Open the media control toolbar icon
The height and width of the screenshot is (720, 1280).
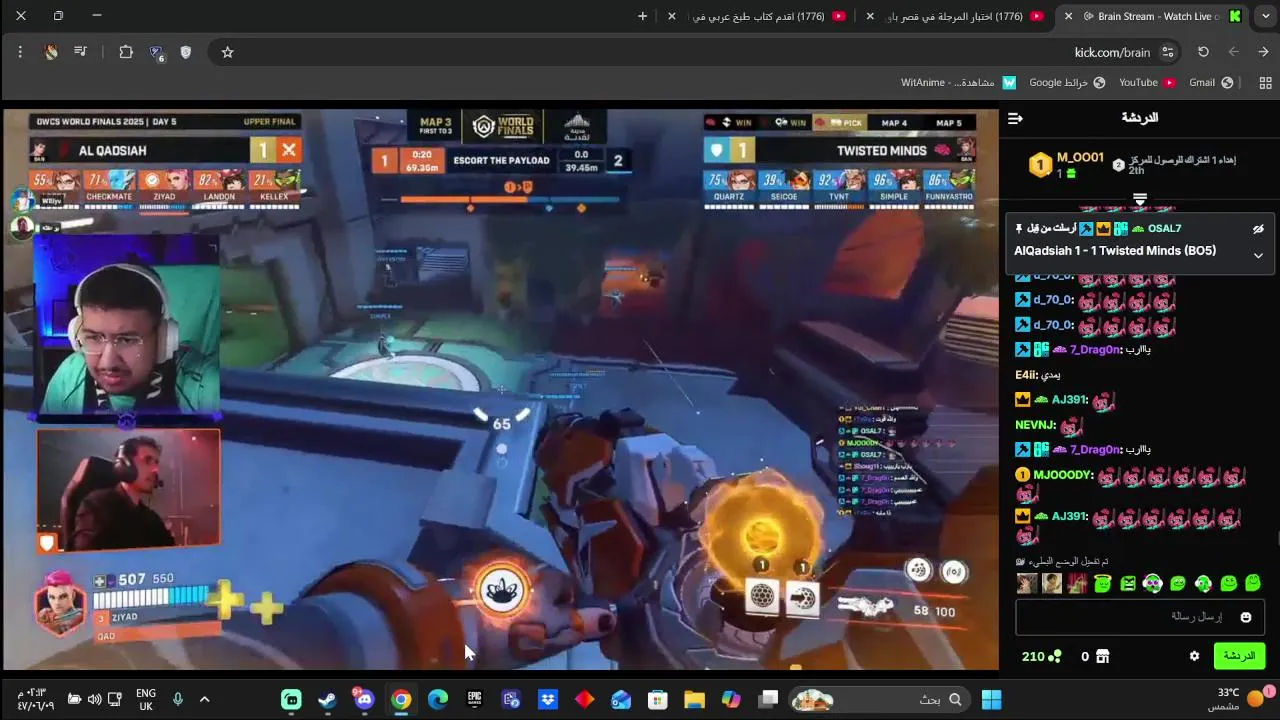(x=81, y=52)
